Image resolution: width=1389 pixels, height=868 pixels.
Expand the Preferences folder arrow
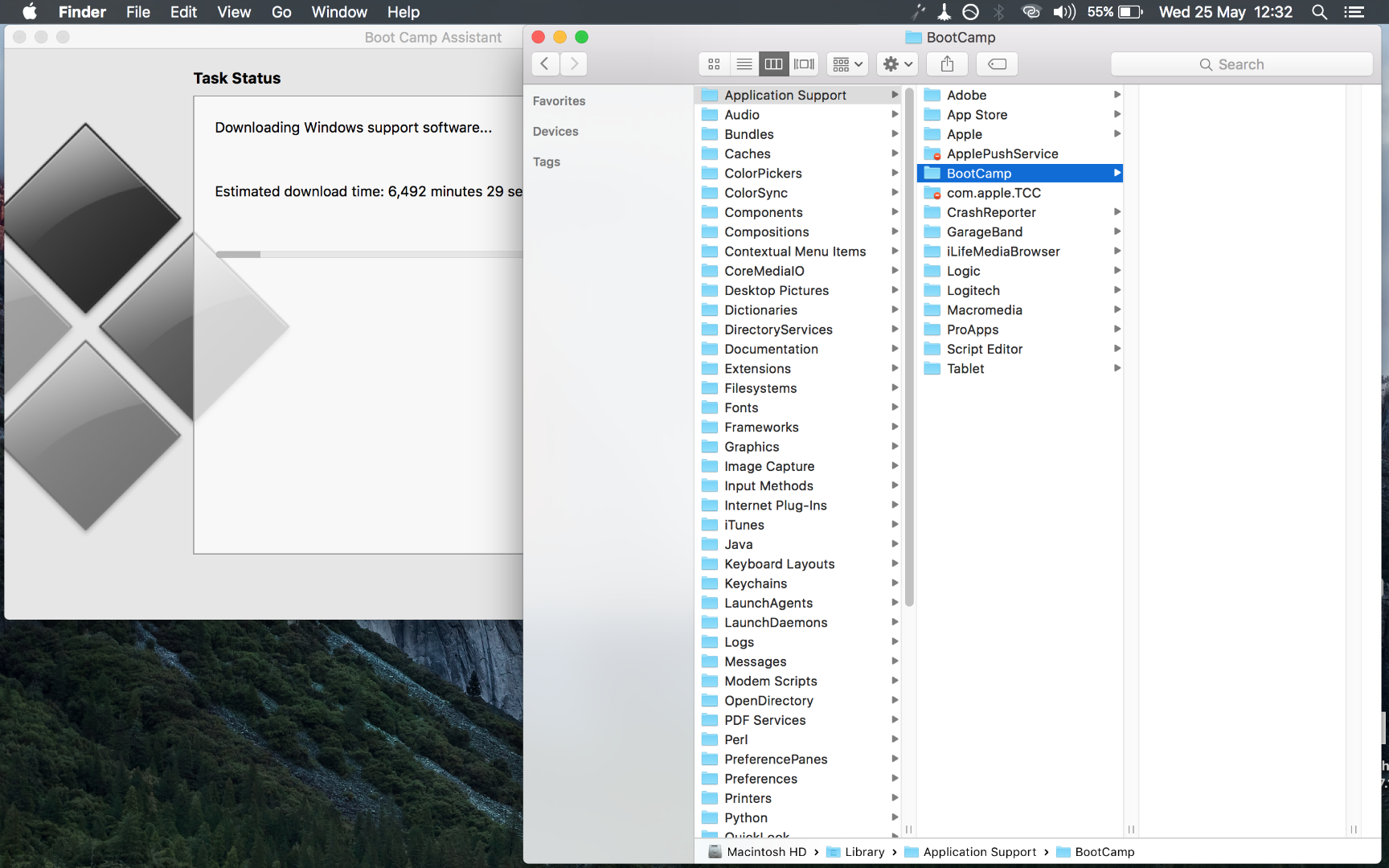coord(895,778)
